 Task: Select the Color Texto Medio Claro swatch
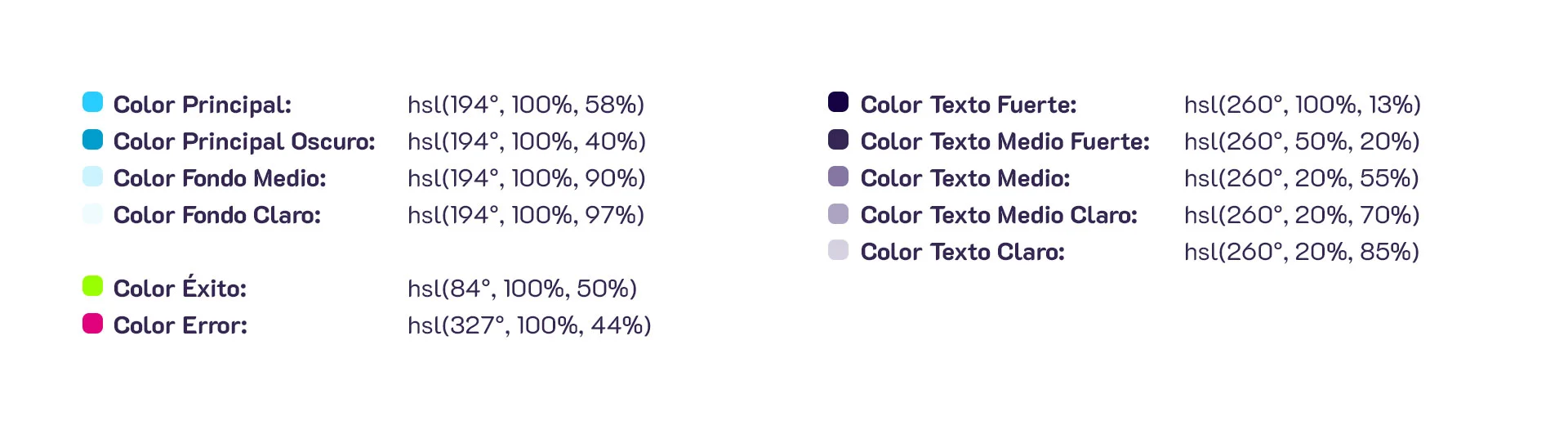tap(839, 213)
